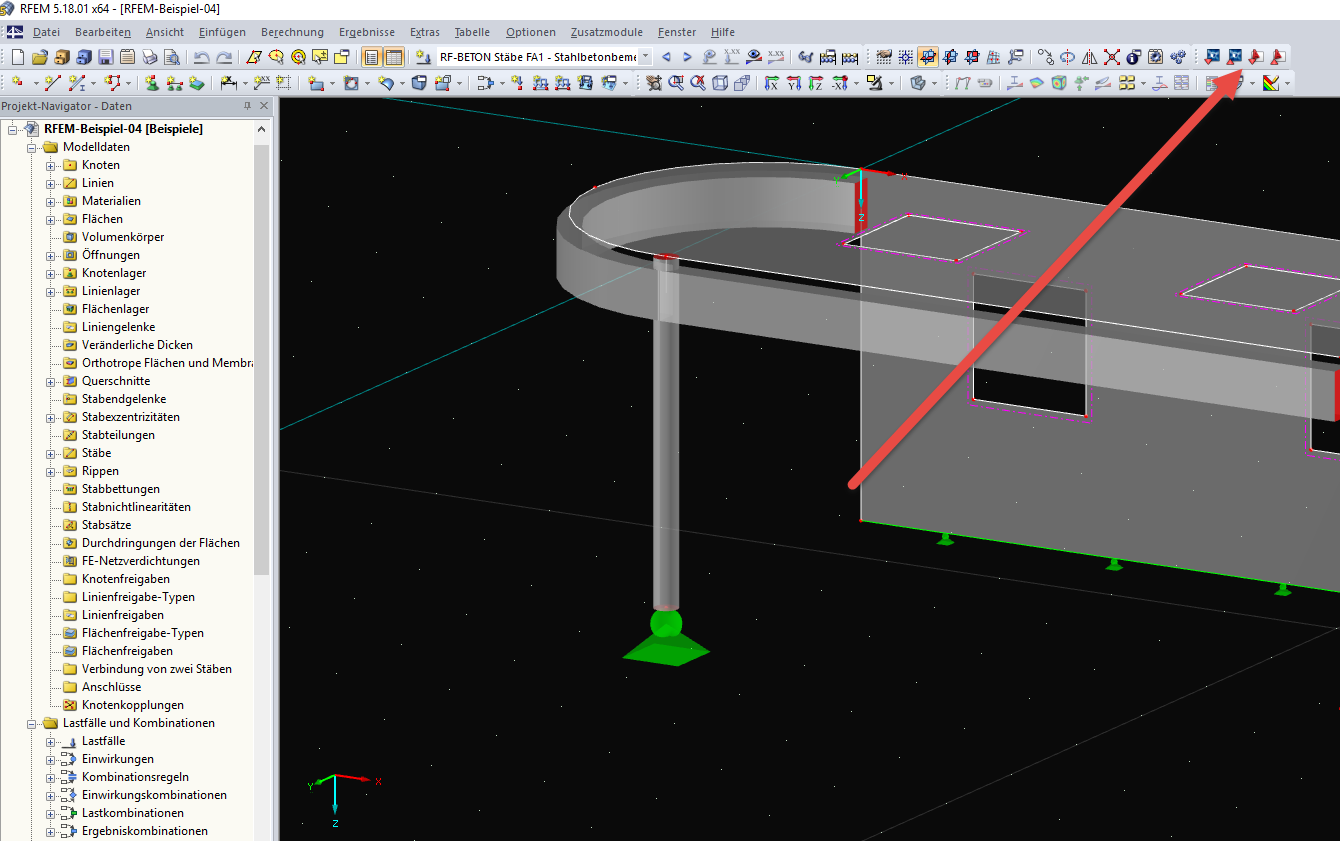Print the current graphic

[148, 56]
